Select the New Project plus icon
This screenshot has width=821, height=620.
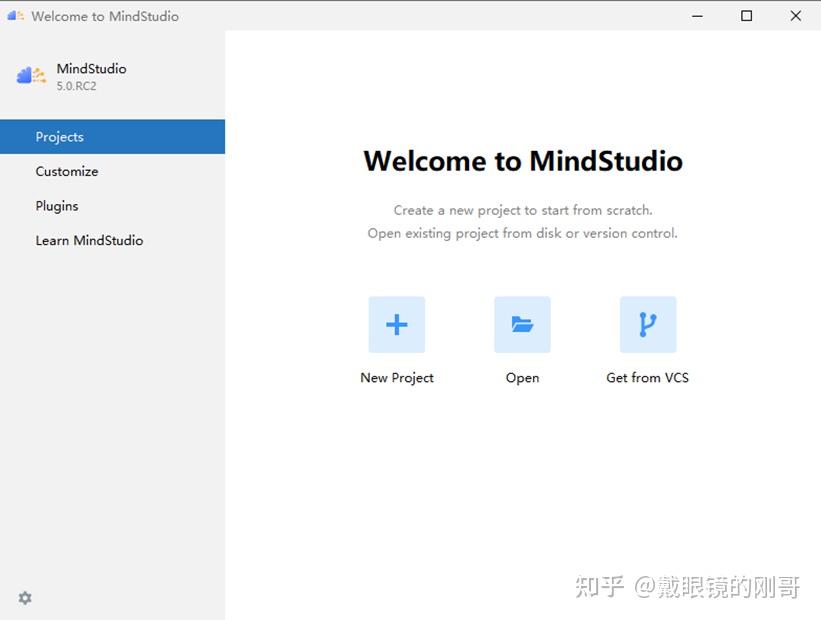[x=396, y=323]
